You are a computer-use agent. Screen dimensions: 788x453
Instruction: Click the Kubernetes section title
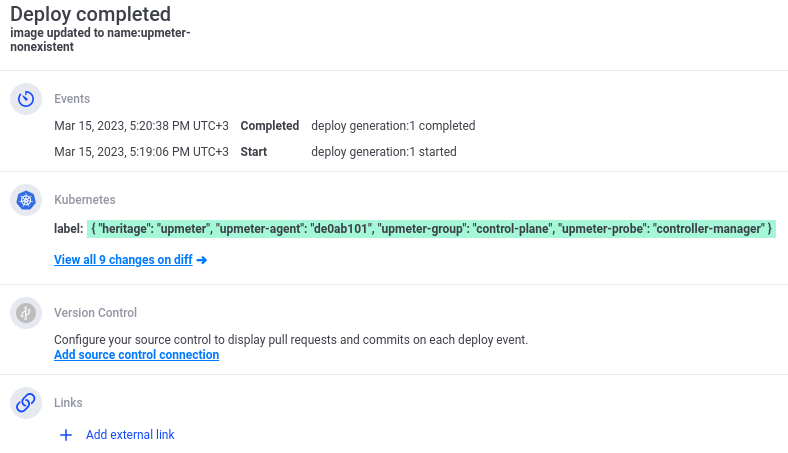pos(84,200)
